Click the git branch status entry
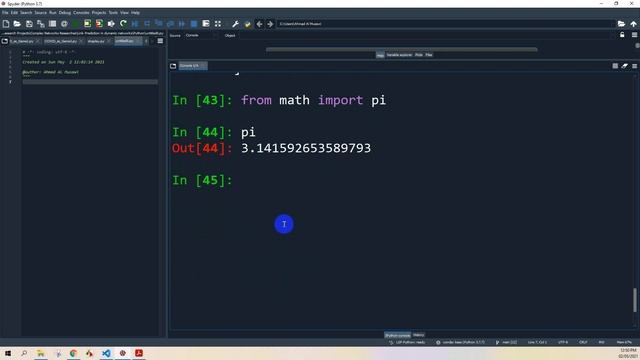This screenshot has height=360, width=640. (506, 342)
